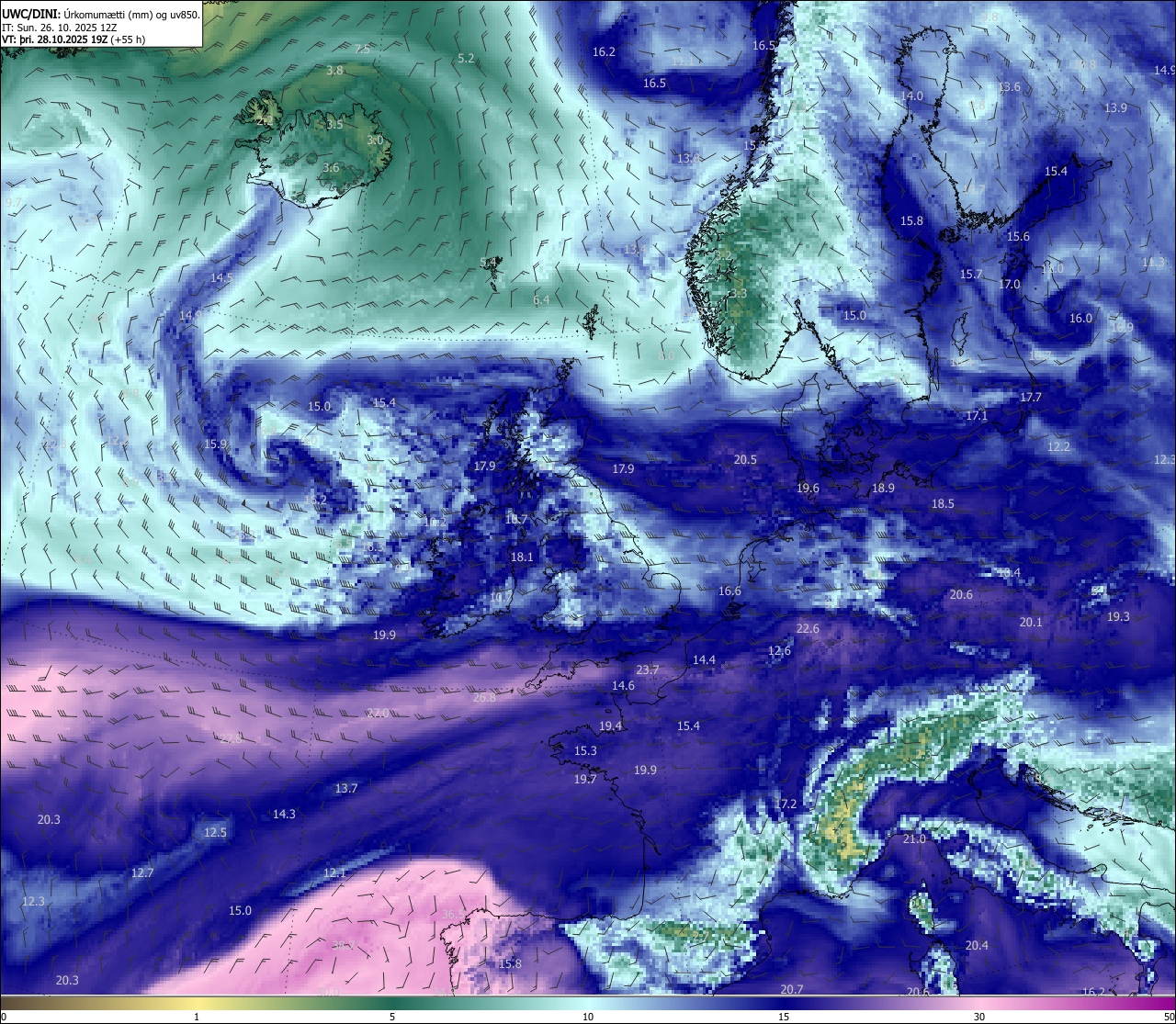Select the 14.4 value label
1176x1024 pixels.
(x=704, y=659)
